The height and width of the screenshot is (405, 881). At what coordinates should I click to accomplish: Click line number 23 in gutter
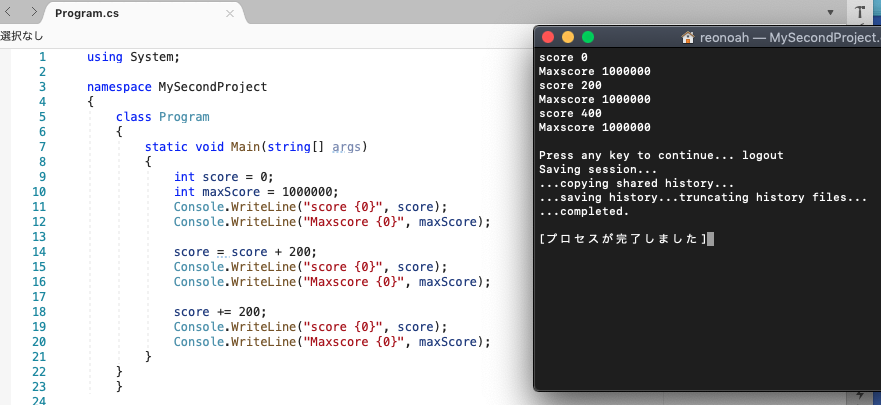[x=39, y=386]
